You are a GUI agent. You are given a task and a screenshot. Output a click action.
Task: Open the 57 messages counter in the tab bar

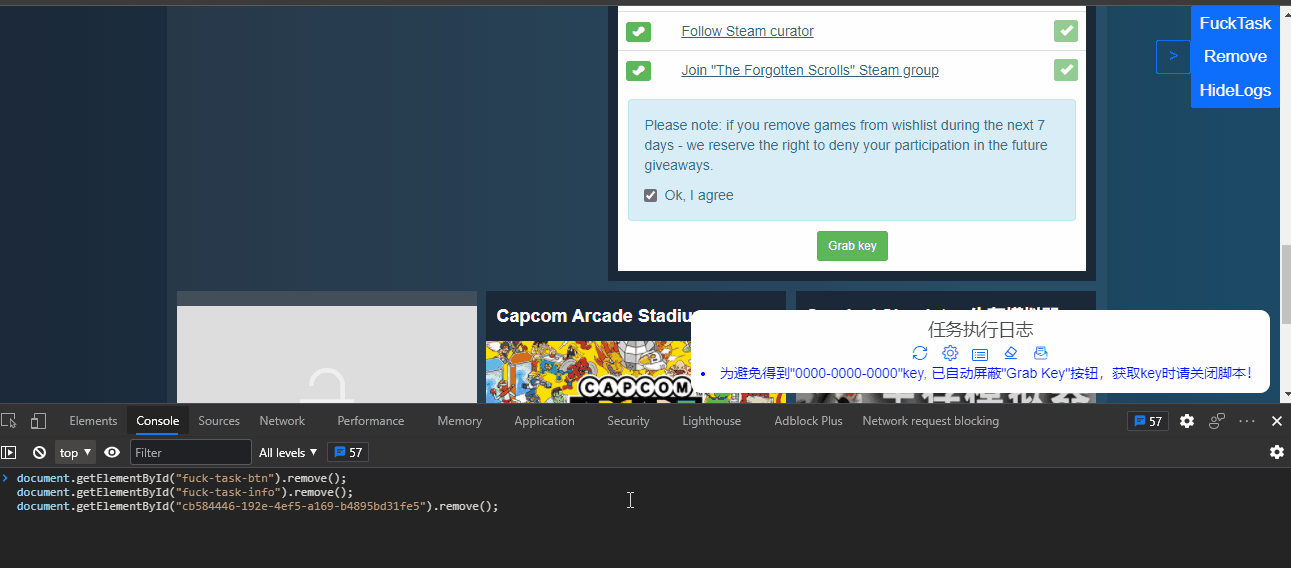pos(1148,421)
